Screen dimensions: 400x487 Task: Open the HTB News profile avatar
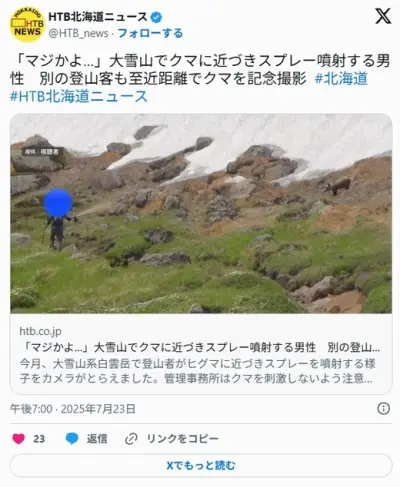click(27, 25)
